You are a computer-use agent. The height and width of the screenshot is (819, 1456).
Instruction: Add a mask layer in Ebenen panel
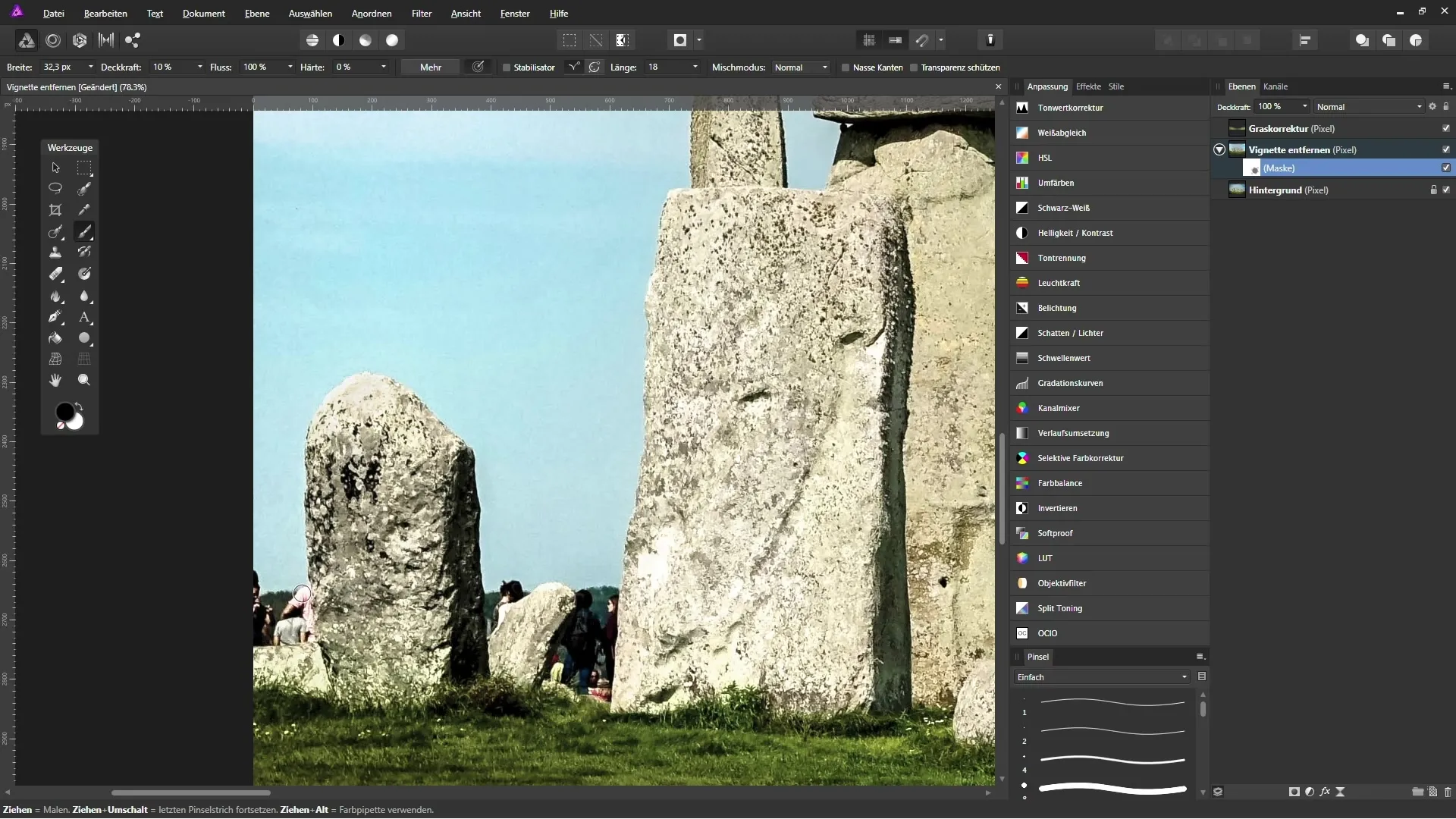pyautogui.click(x=1294, y=792)
